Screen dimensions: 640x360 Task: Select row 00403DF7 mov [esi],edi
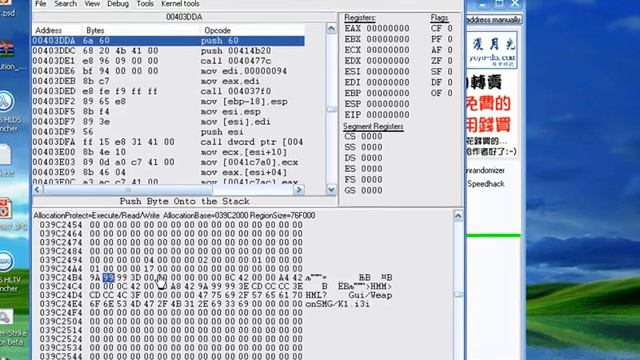[168, 122]
